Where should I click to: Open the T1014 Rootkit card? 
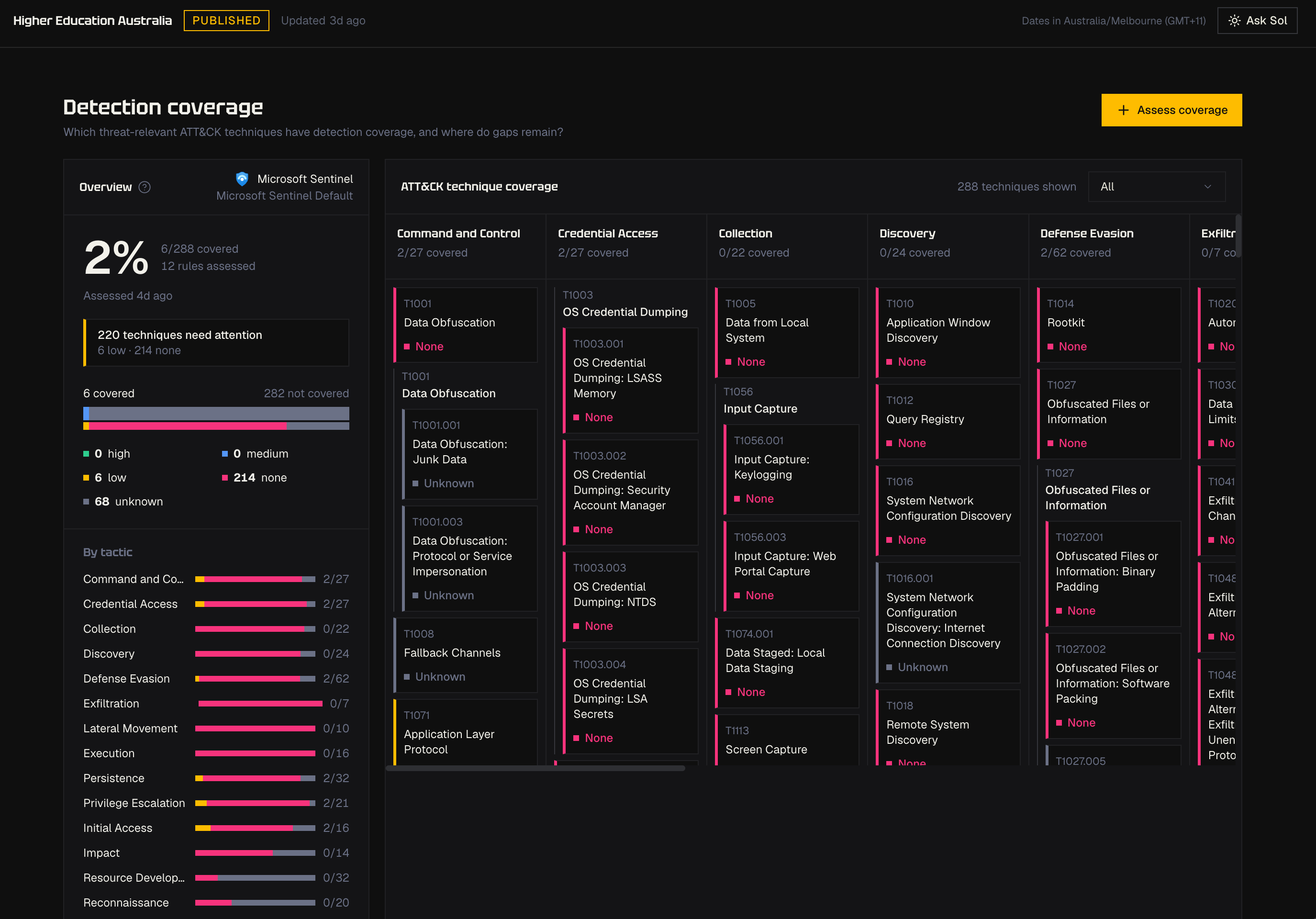pyautogui.click(x=1109, y=325)
